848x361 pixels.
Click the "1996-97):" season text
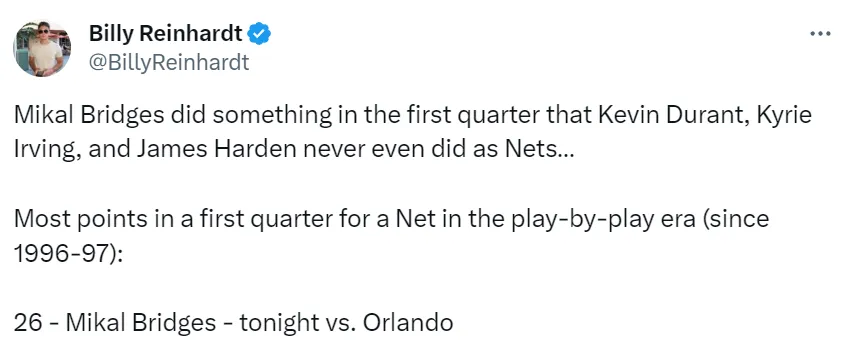(x=69, y=253)
